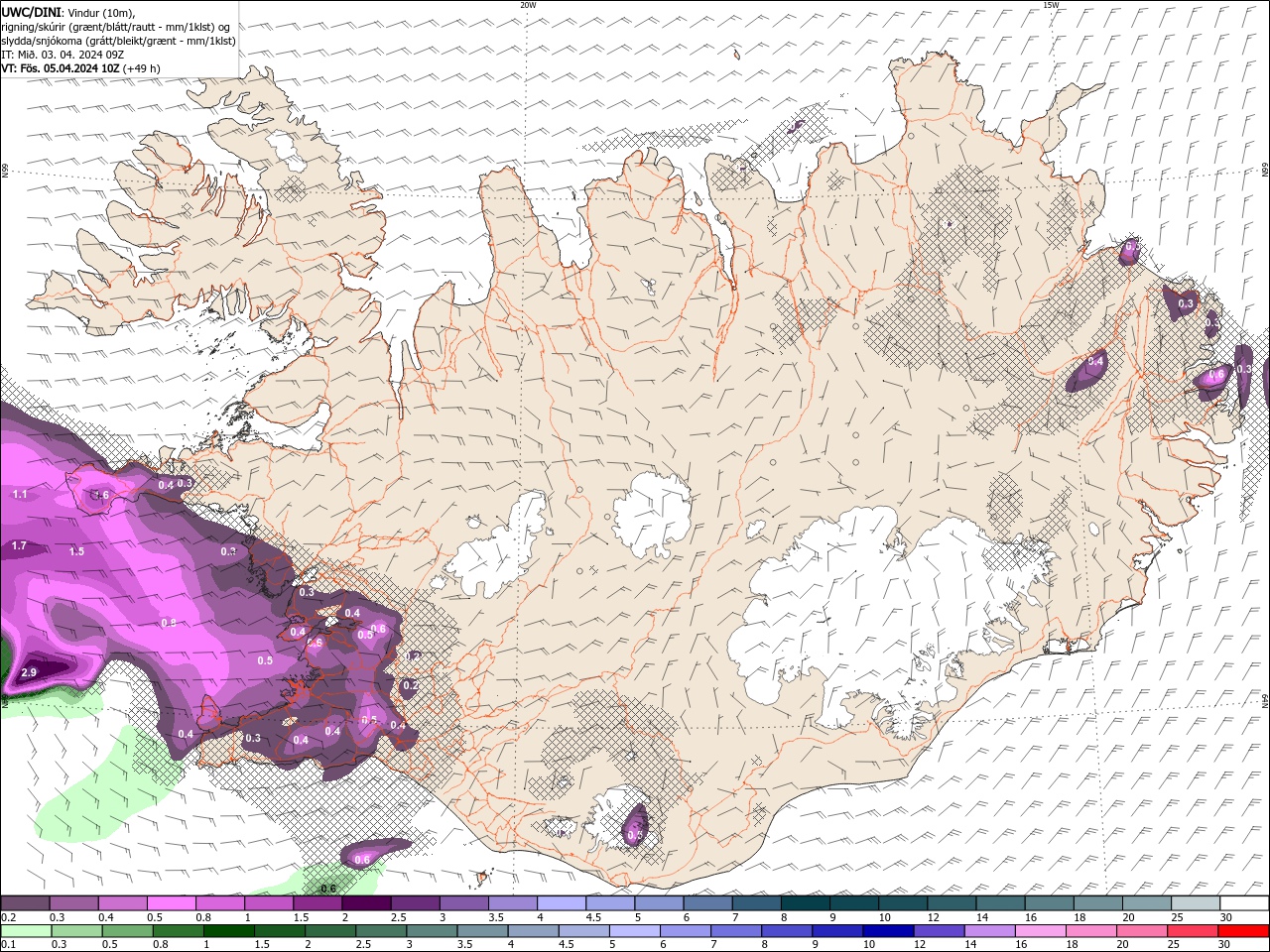The image size is (1270, 952).
Task: Click the 15W longitude label
Action: click(1051, 5)
